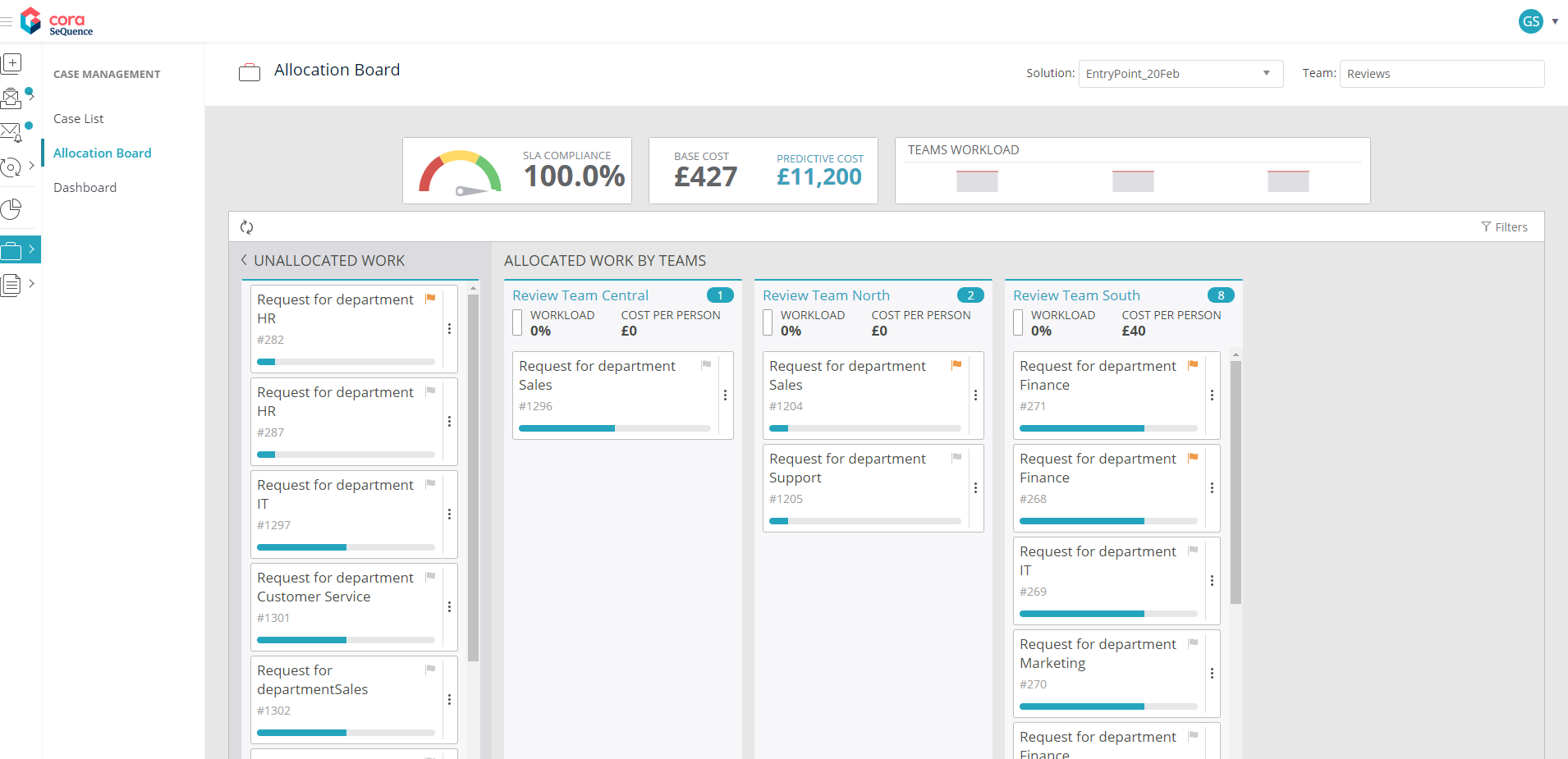This screenshot has height=759, width=1568.
Task: Open the options menu for case #287
Action: [449, 421]
